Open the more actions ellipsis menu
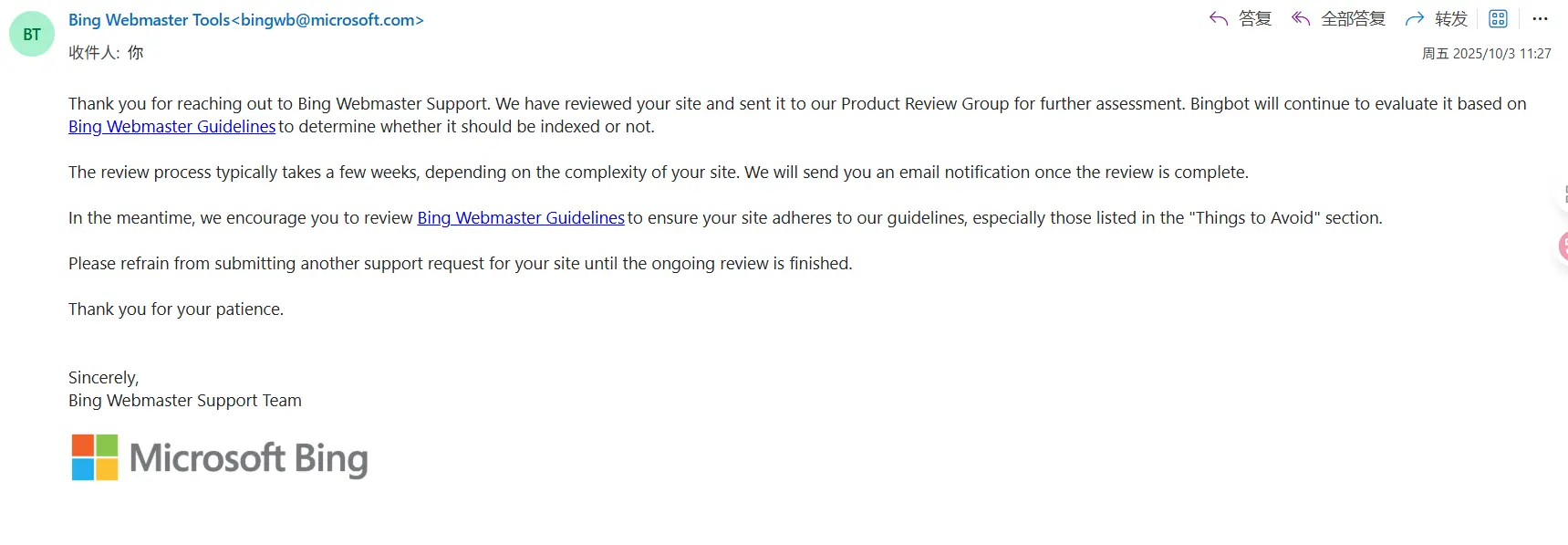Screen dimensions: 1568x545 [1541, 18]
